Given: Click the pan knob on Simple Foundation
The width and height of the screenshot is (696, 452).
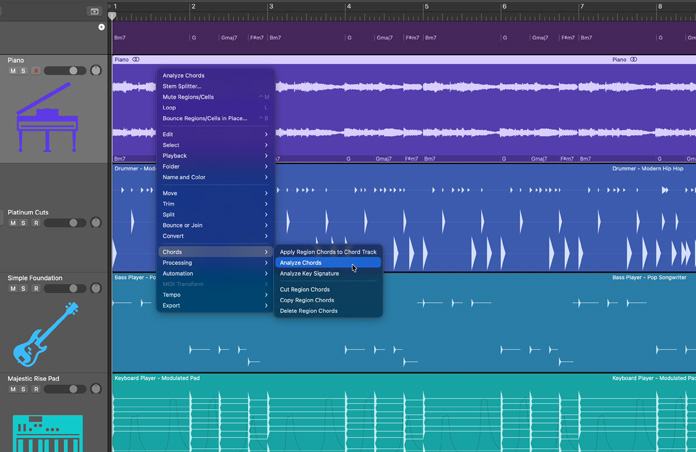Looking at the screenshot, I should pyautogui.click(x=96, y=289).
